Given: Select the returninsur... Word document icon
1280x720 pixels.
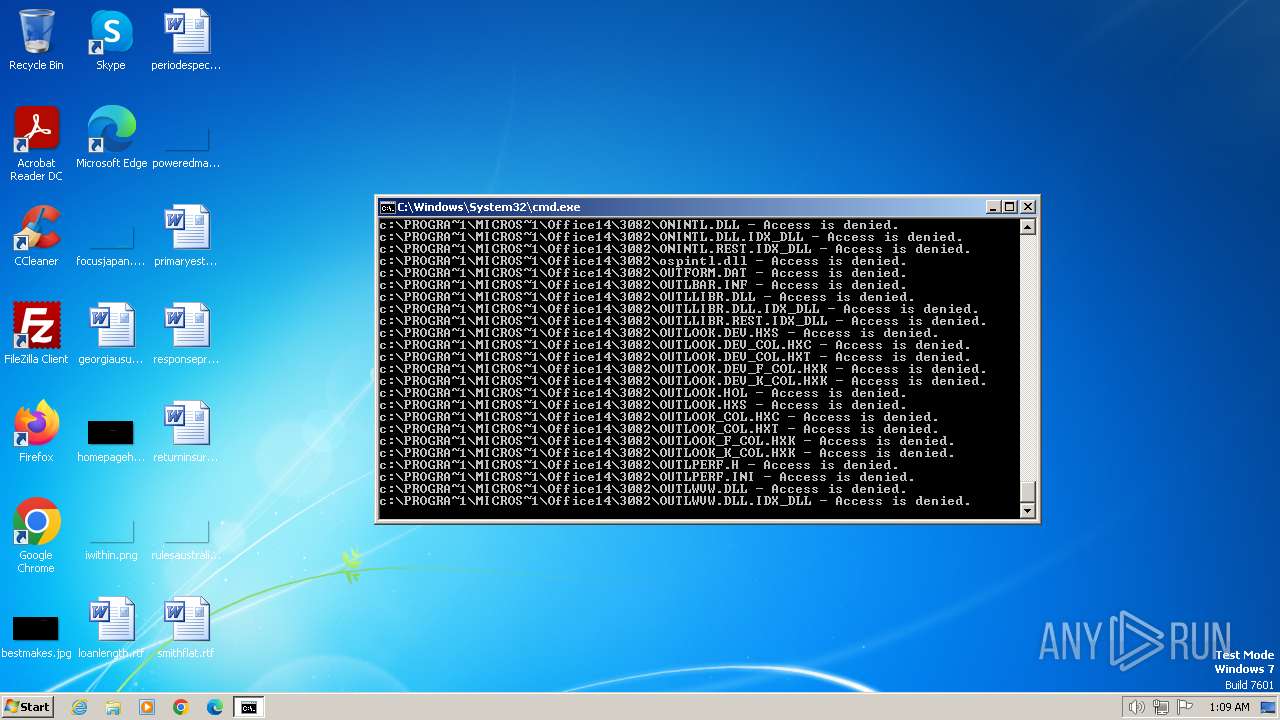Looking at the screenshot, I should click(186, 432).
